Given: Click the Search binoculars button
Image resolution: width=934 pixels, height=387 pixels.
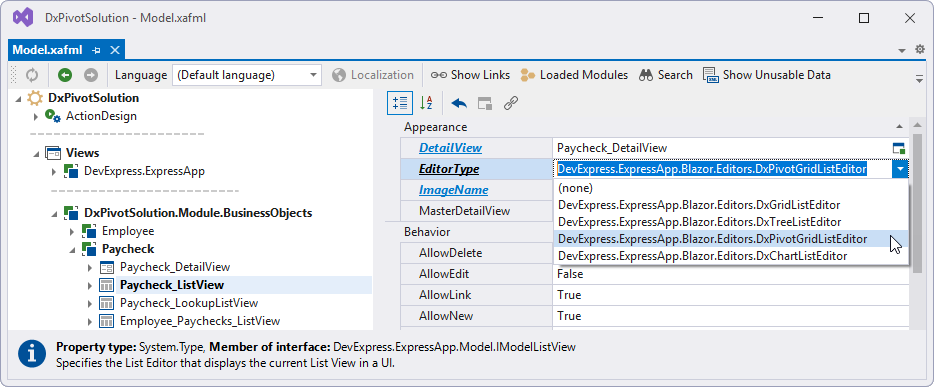Looking at the screenshot, I should (666, 75).
